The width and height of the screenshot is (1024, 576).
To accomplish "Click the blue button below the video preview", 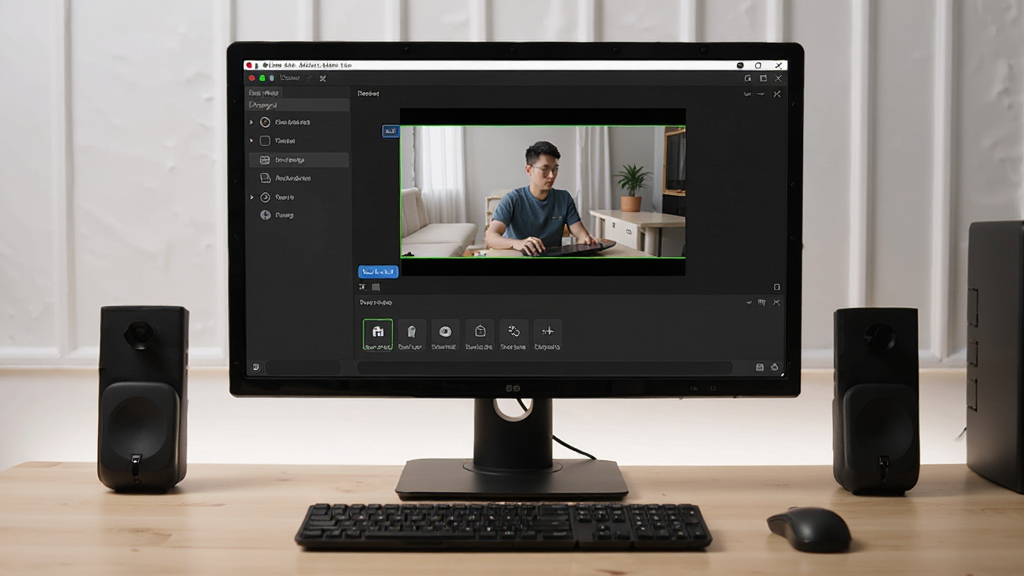I will tap(378, 272).
